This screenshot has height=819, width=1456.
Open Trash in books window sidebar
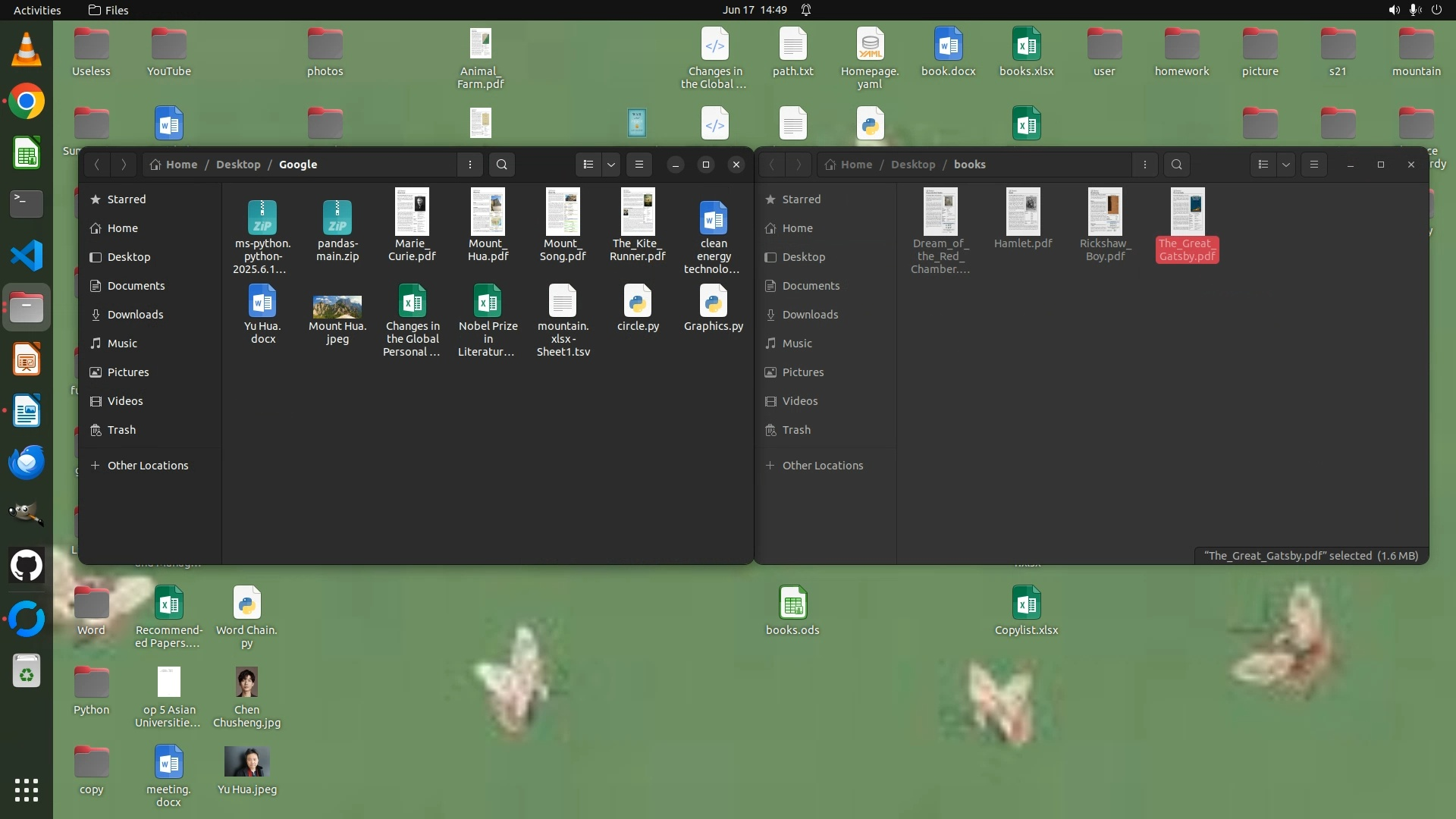796,430
